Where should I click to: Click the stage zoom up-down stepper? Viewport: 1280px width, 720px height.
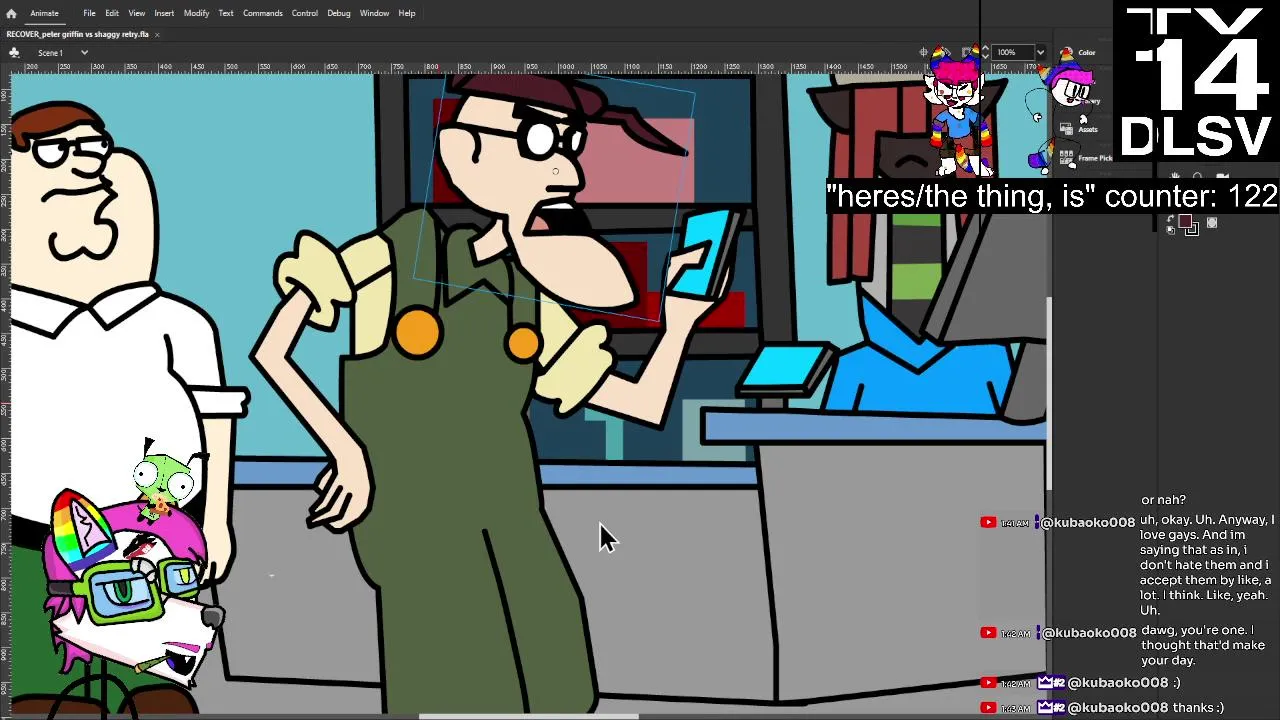pos(985,52)
